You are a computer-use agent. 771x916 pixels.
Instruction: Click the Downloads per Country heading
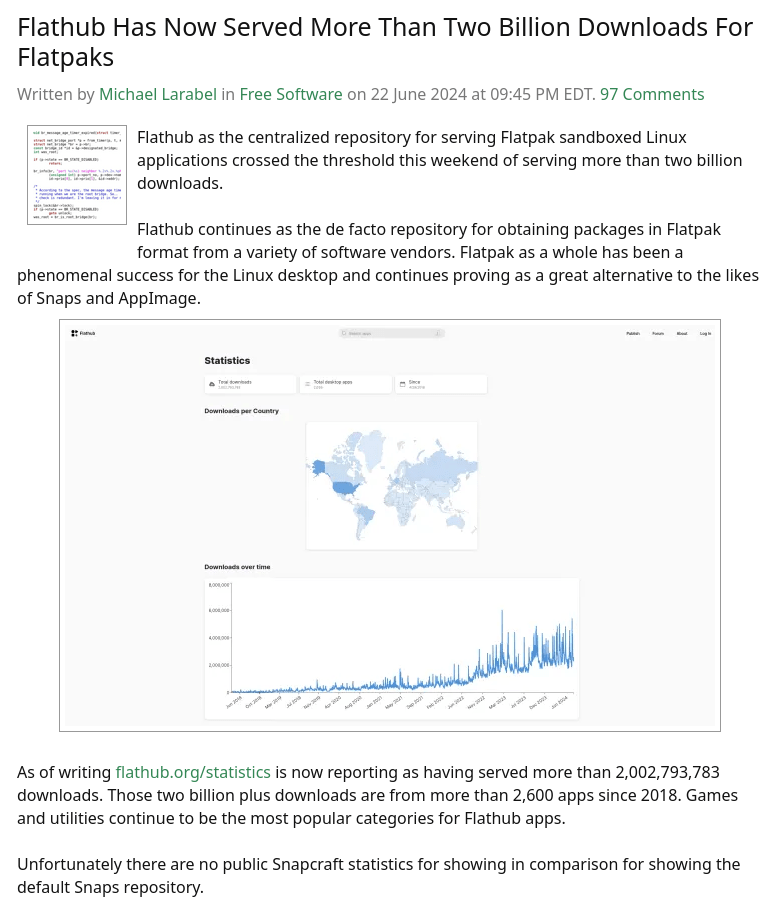pyautogui.click(x=241, y=411)
